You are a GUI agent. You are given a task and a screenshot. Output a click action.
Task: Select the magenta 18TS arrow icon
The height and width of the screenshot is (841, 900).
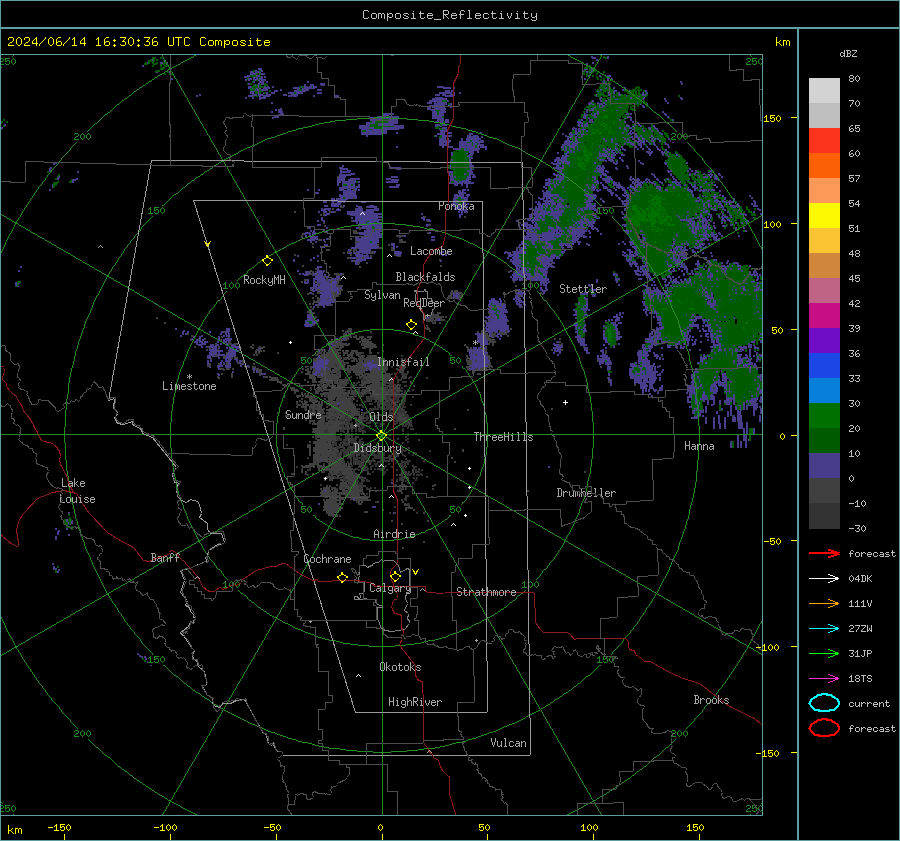[824, 679]
